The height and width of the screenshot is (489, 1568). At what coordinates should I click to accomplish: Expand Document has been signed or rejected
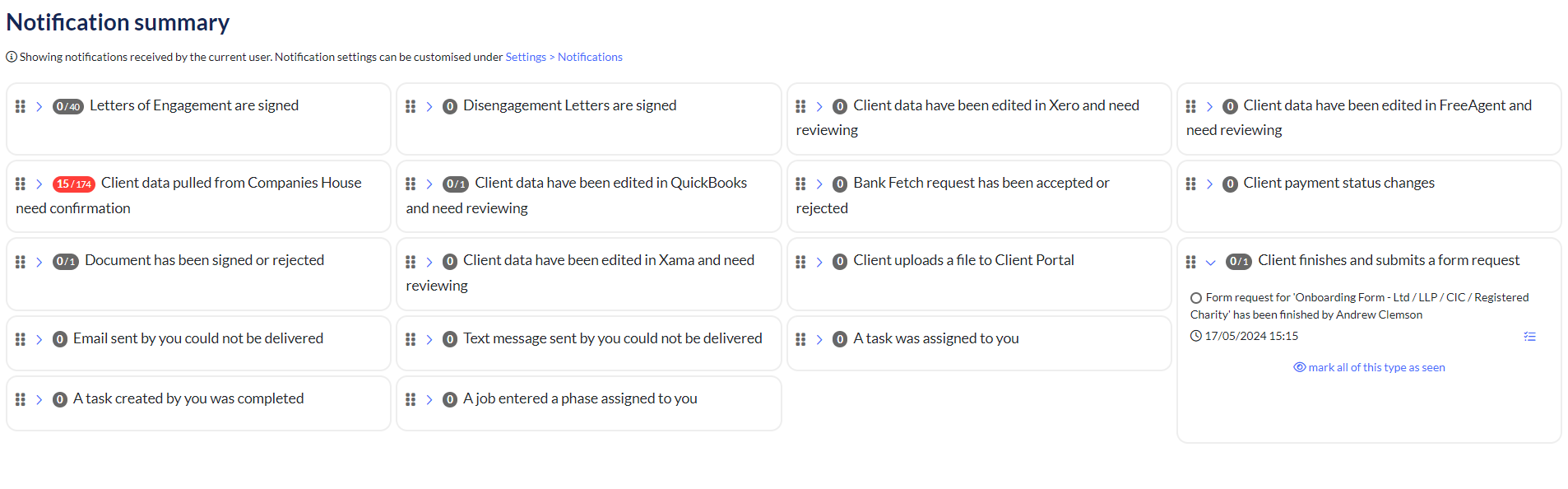[39, 262]
